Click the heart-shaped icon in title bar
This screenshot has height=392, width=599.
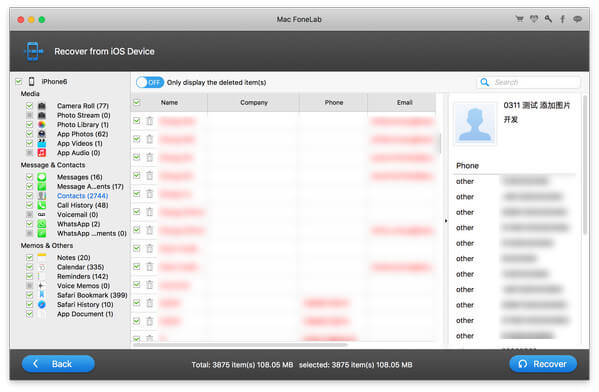click(534, 19)
